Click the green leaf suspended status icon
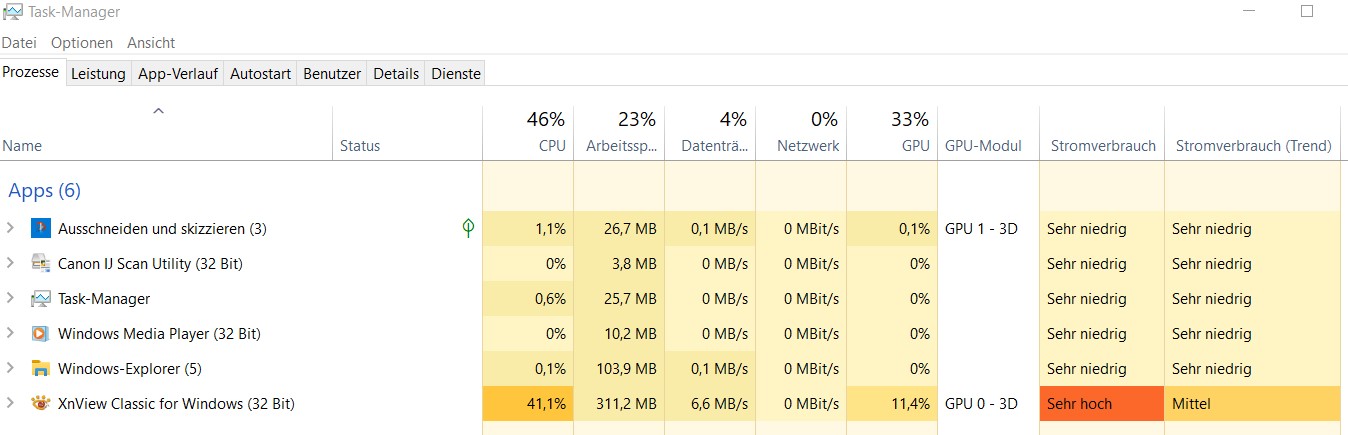1348x435 pixels. [467, 228]
